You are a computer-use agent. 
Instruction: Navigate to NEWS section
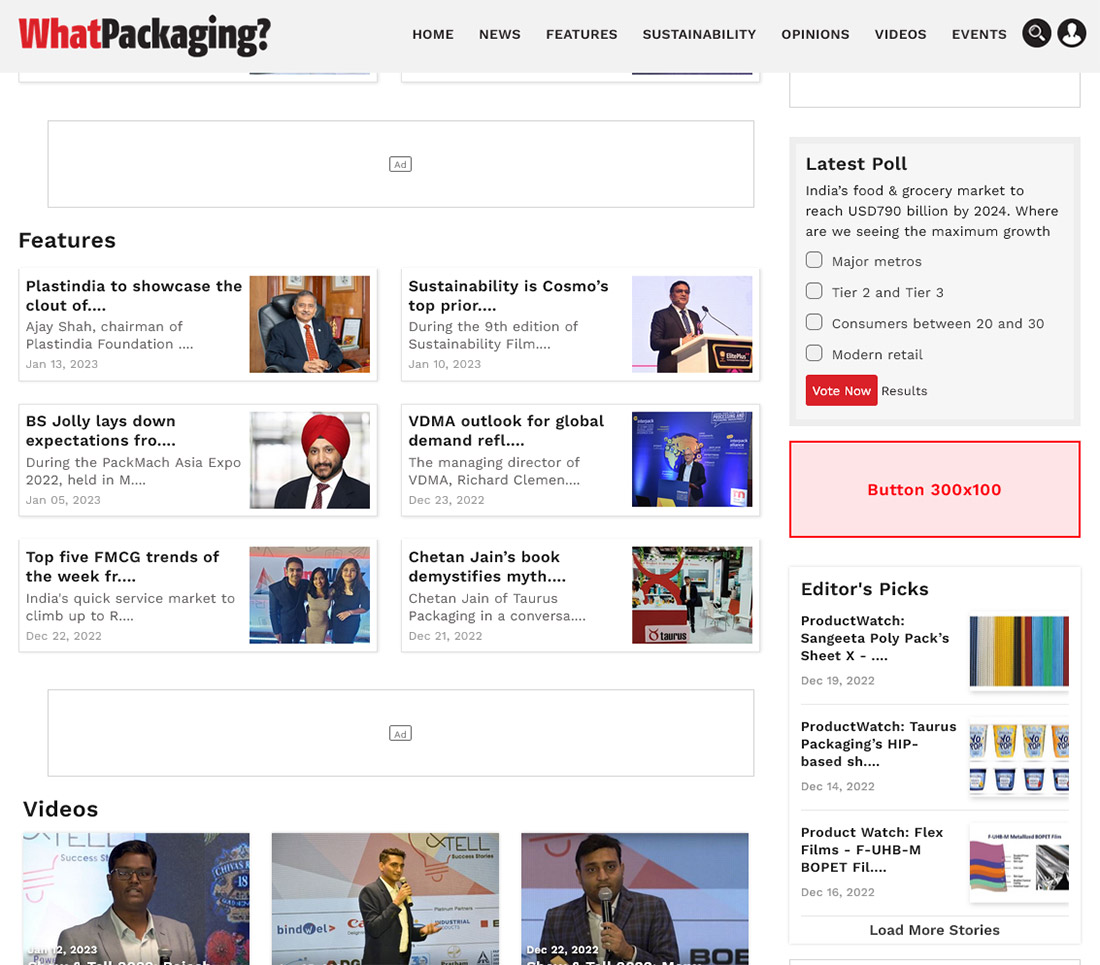(x=499, y=34)
